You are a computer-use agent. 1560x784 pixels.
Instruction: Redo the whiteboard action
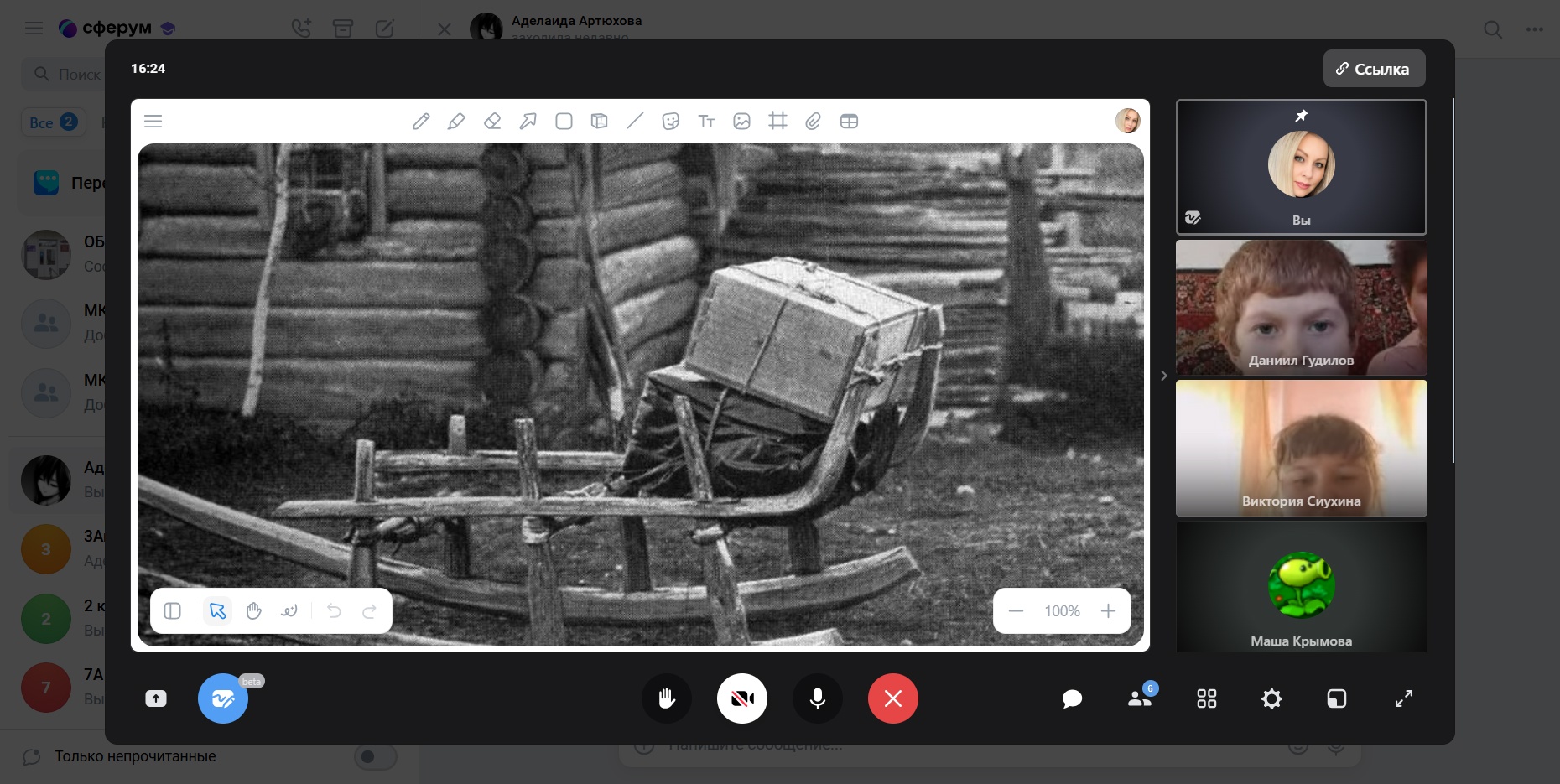tap(370, 611)
